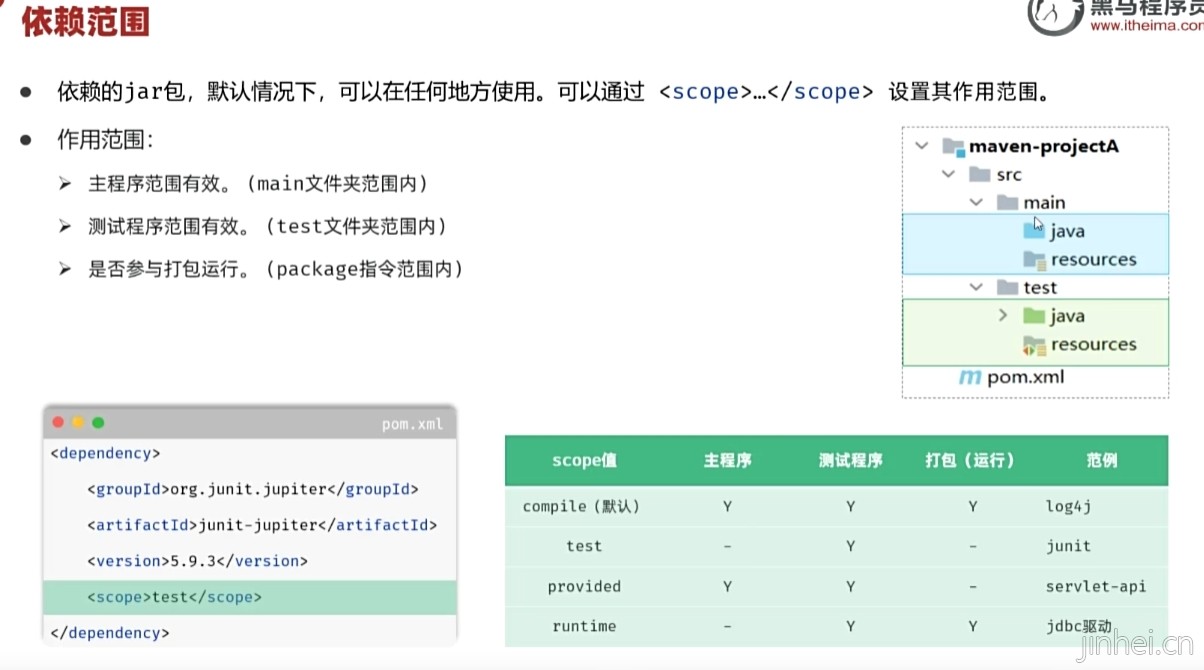The height and width of the screenshot is (670, 1204).
Task: Expand the java folder under test
Action: click(1003, 316)
